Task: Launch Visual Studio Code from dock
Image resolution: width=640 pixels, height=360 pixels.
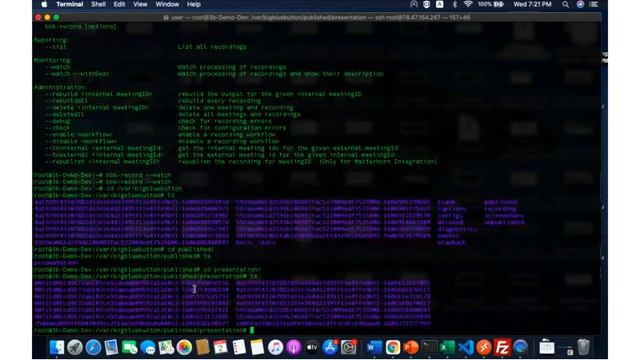Action: tap(466, 347)
